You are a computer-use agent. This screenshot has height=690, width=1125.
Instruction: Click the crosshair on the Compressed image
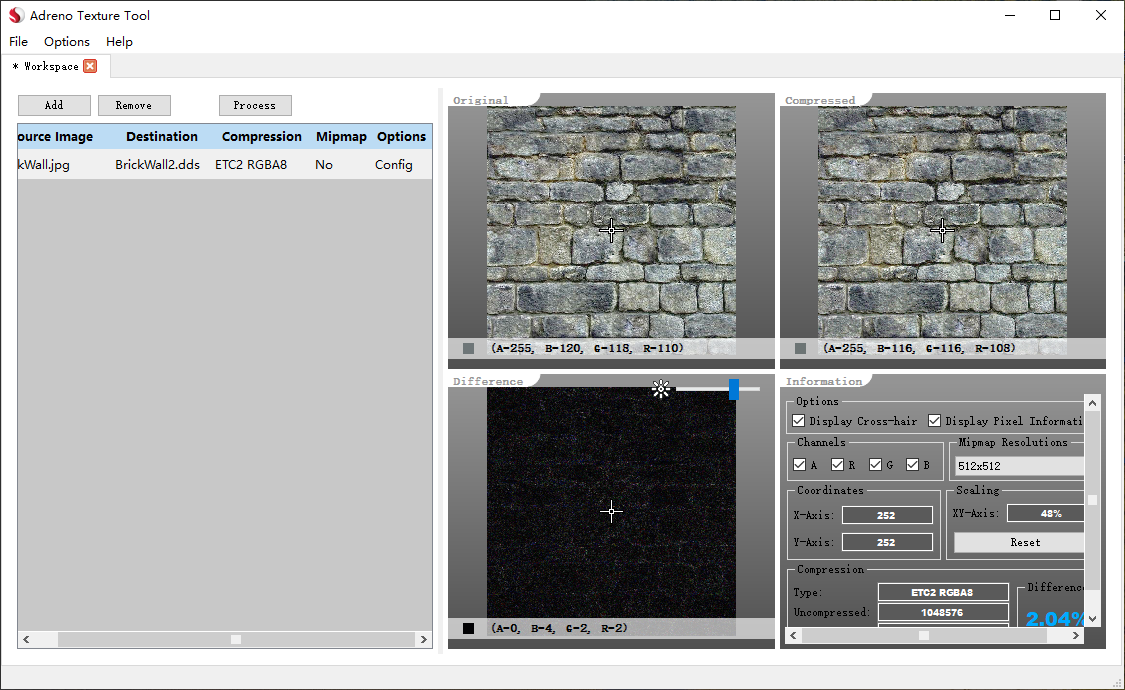(942, 229)
